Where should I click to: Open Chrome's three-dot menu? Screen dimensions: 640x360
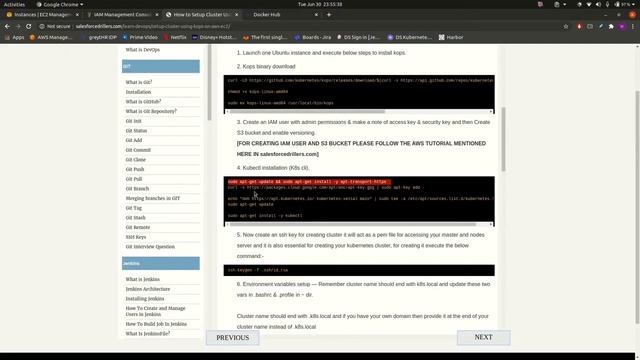point(633,26)
